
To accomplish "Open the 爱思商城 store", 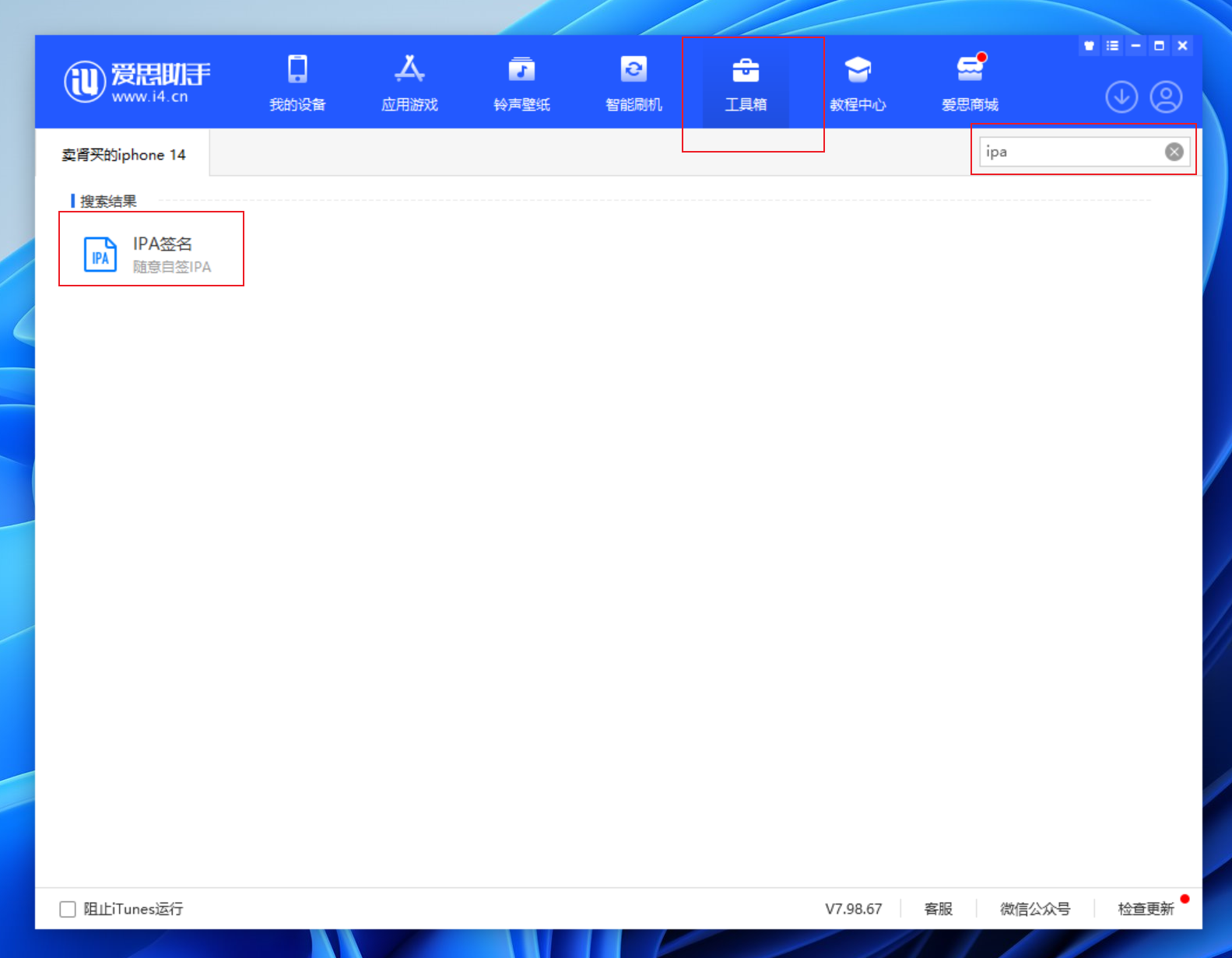I will click(970, 83).
